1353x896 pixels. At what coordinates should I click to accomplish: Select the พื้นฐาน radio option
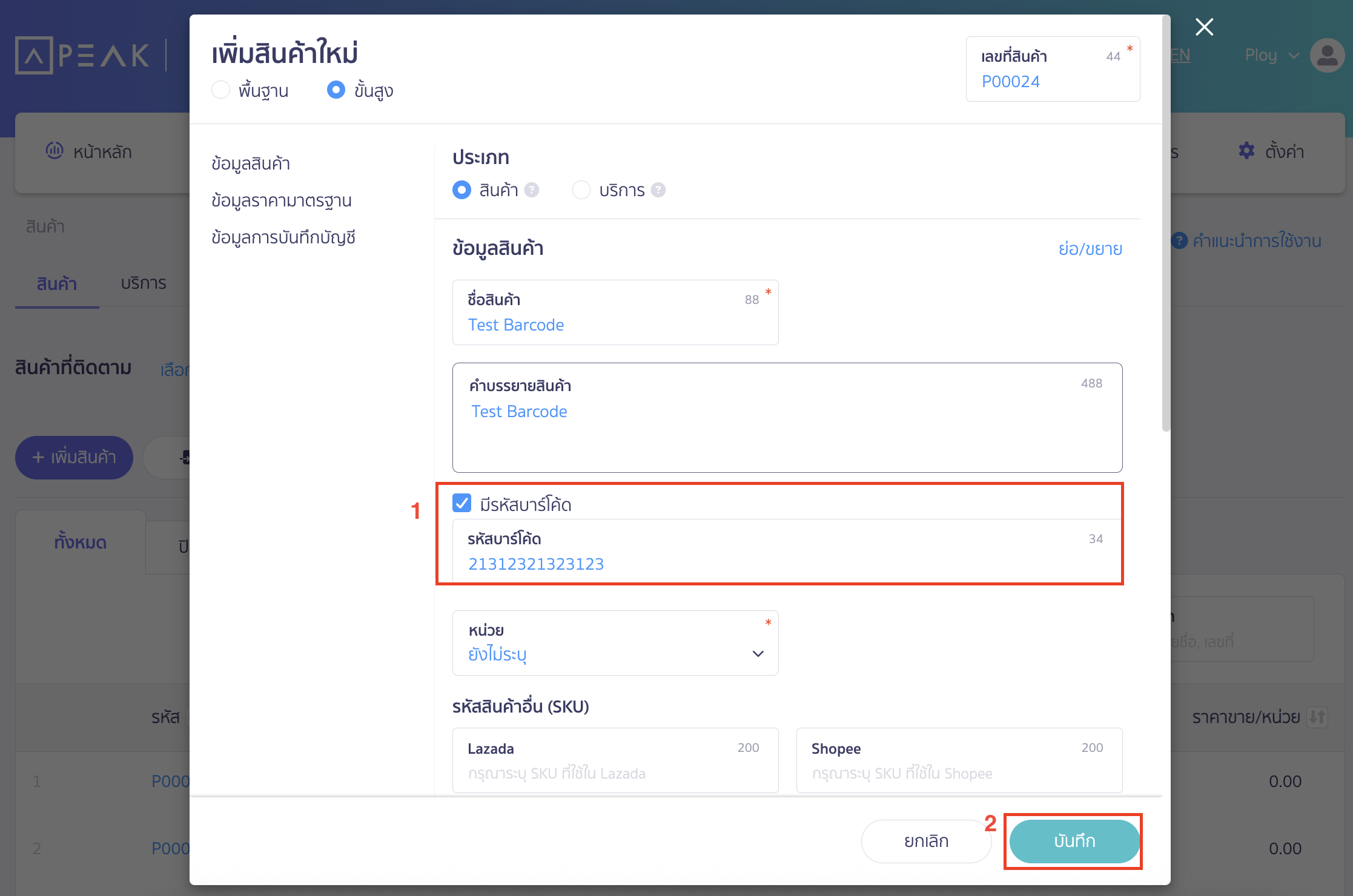tap(221, 89)
